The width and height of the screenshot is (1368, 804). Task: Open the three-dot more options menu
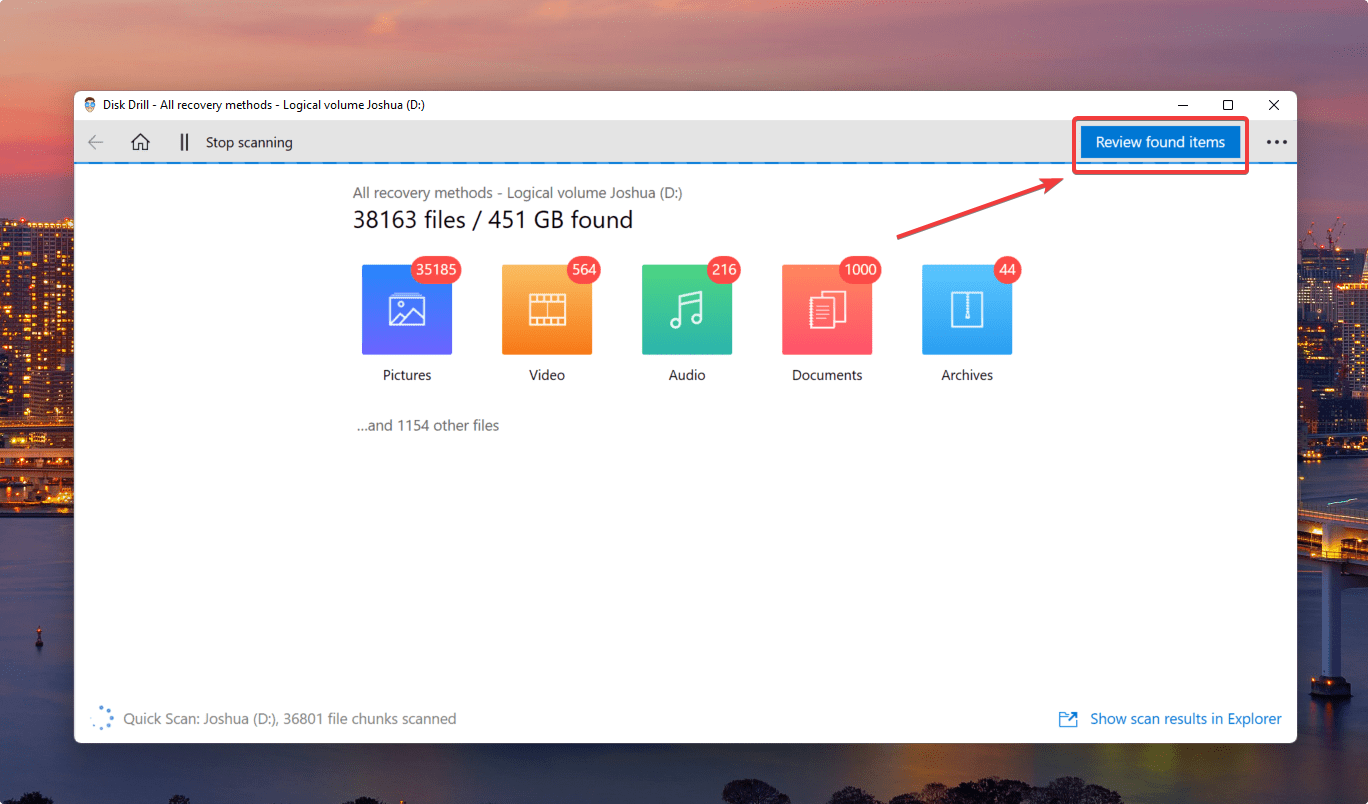(x=1276, y=142)
